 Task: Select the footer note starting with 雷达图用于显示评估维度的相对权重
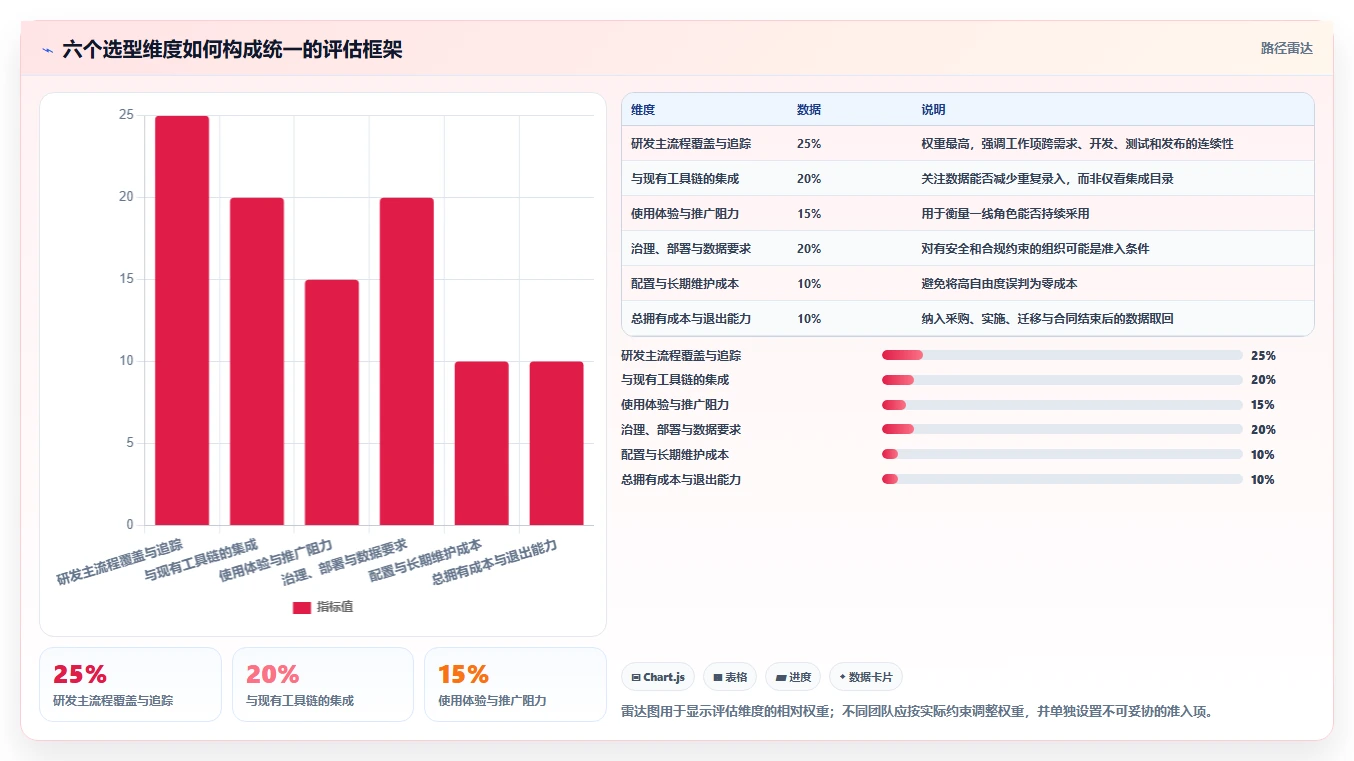coord(918,712)
